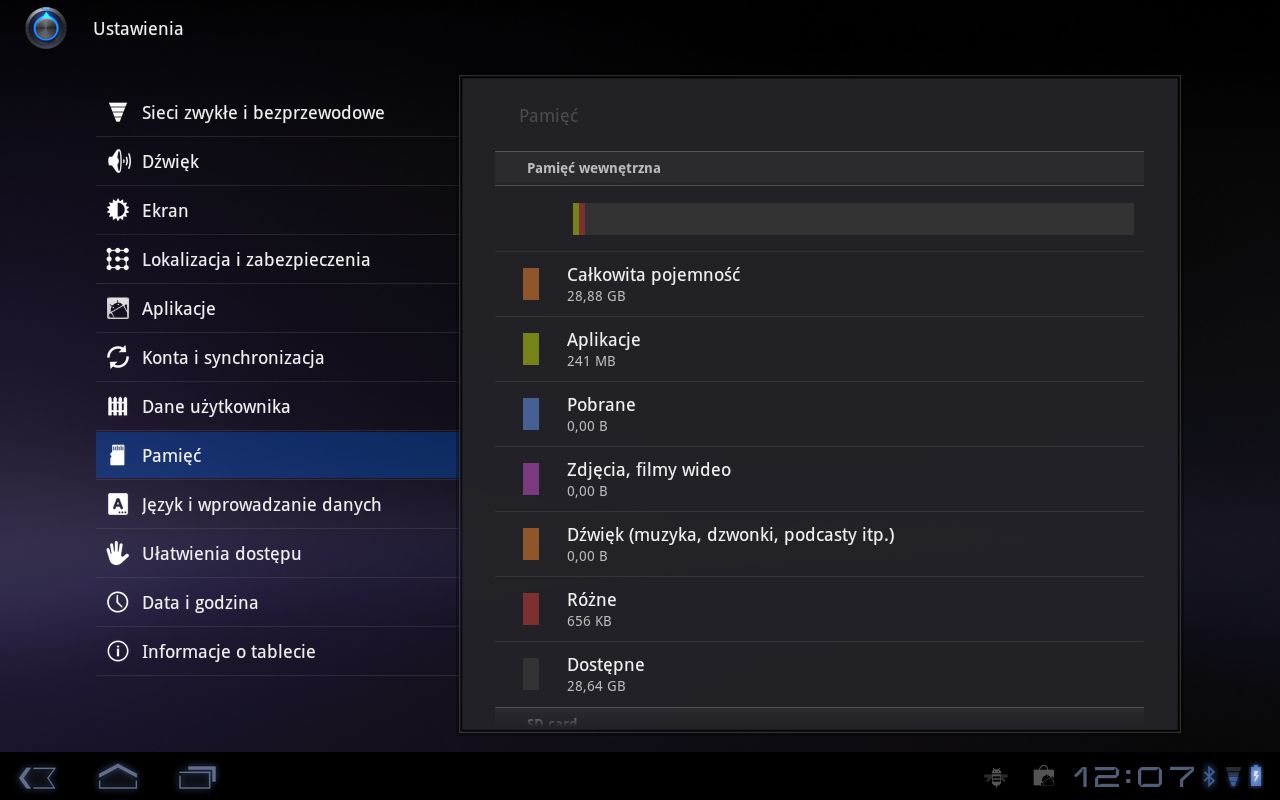Open Ekran settings category
1280x800 pixels.
[277, 210]
